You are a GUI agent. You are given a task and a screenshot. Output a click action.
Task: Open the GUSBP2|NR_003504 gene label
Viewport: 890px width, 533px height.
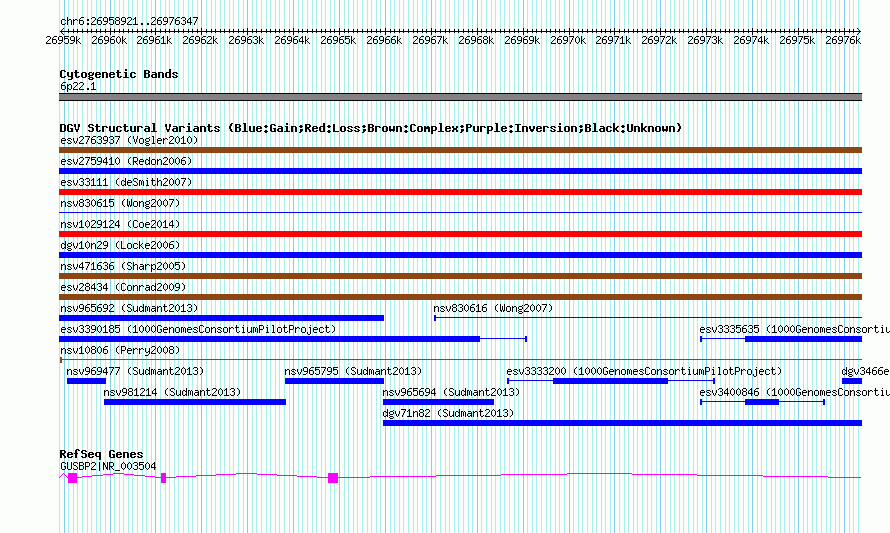[108, 466]
